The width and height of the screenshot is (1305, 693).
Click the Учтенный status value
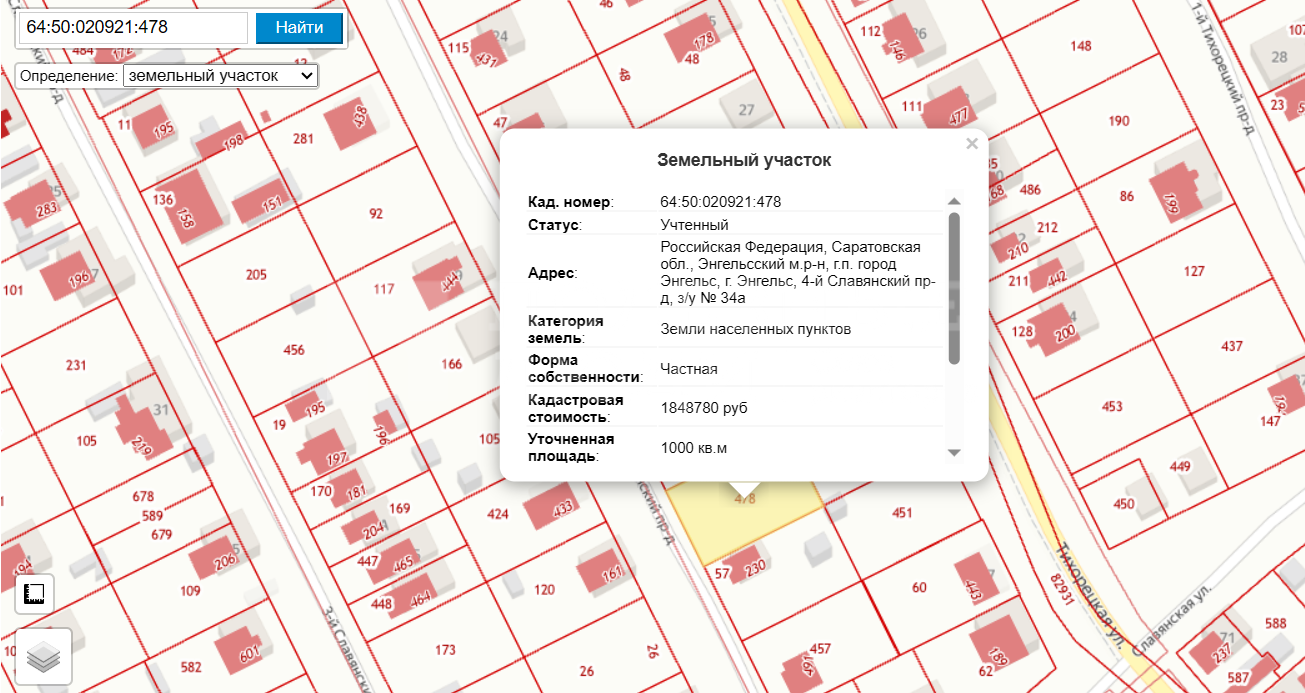[695, 225]
